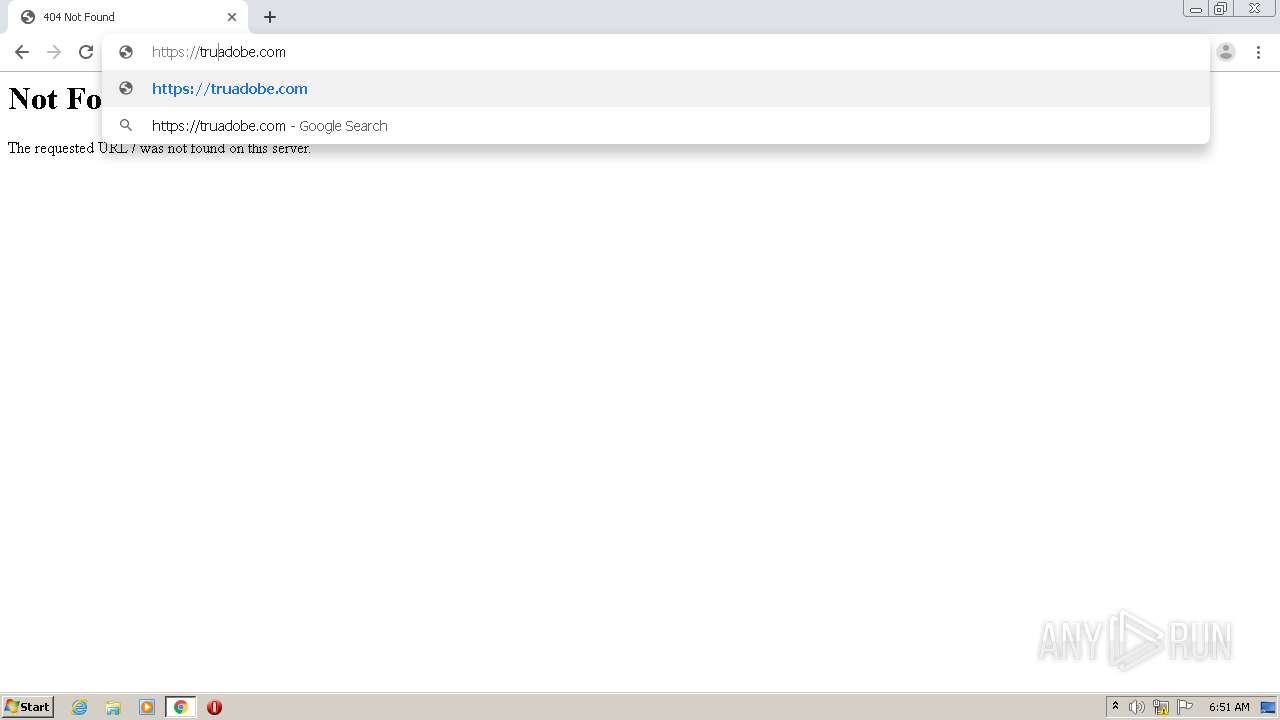Click the show desktop tray button

[1268, 707]
